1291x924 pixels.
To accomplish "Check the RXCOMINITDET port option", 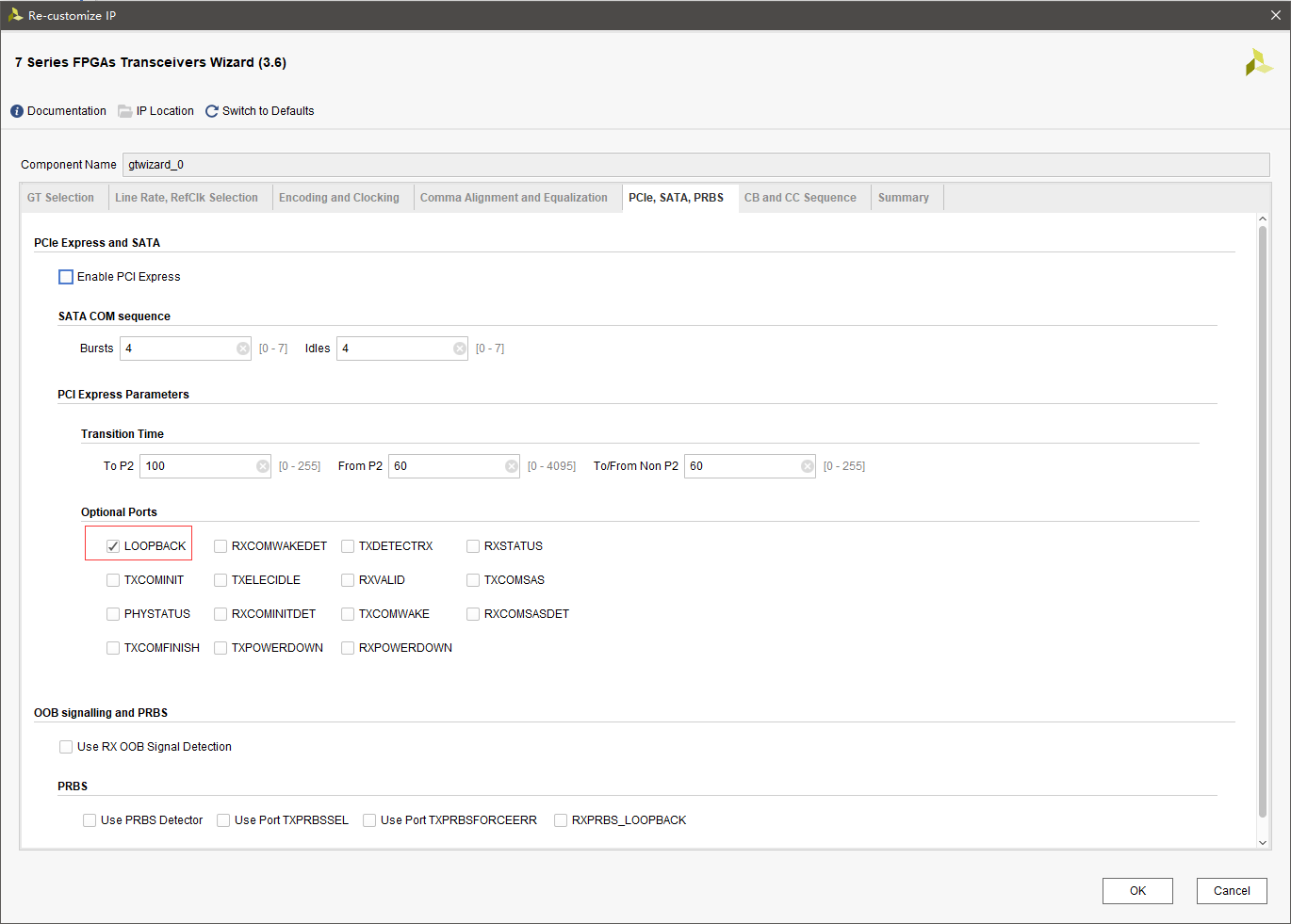I will pos(221,614).
